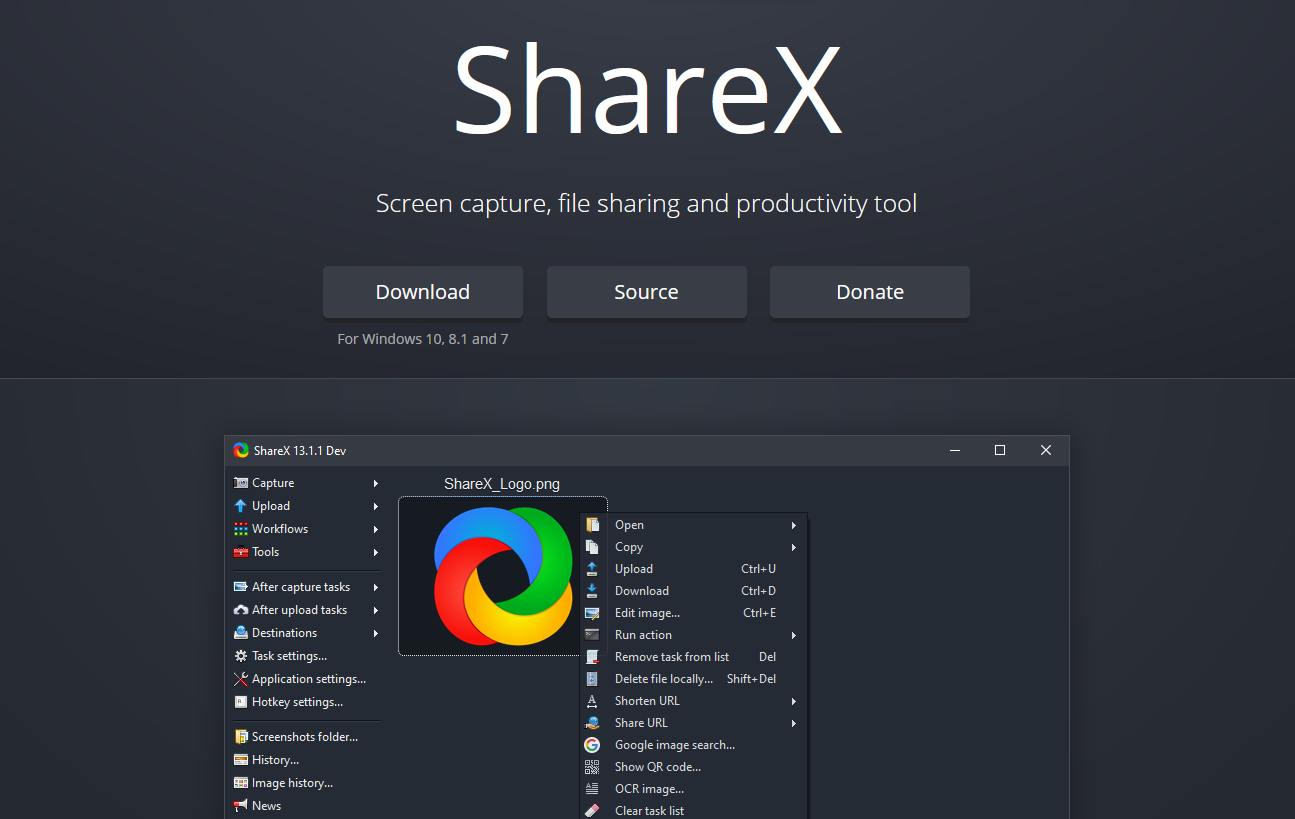Click the Download icon in context menu
The width and height of the screenshot is (1295, 819).
point(592,591)
